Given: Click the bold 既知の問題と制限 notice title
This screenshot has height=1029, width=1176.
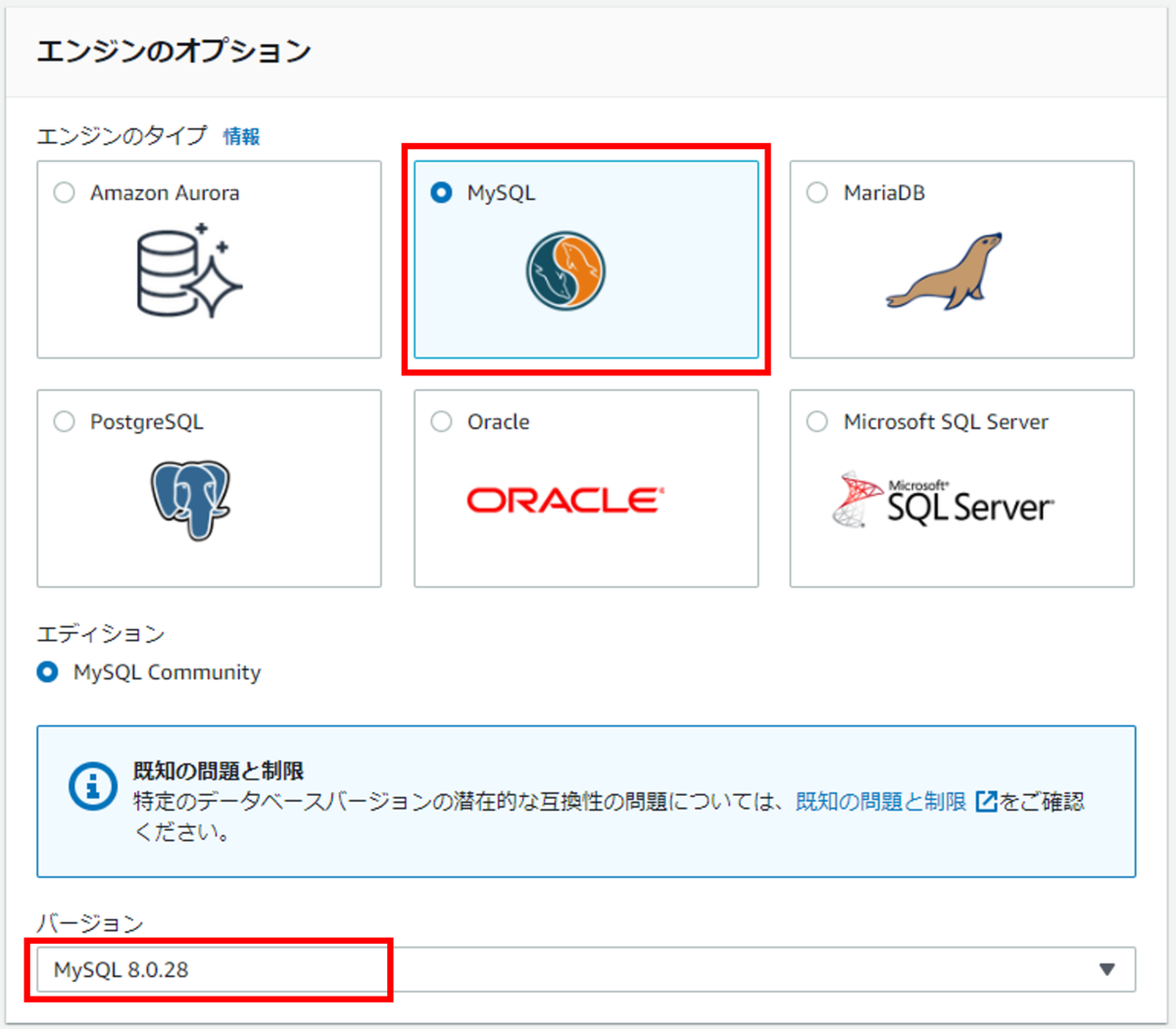Looking at the screenshot, I should 219,771.
